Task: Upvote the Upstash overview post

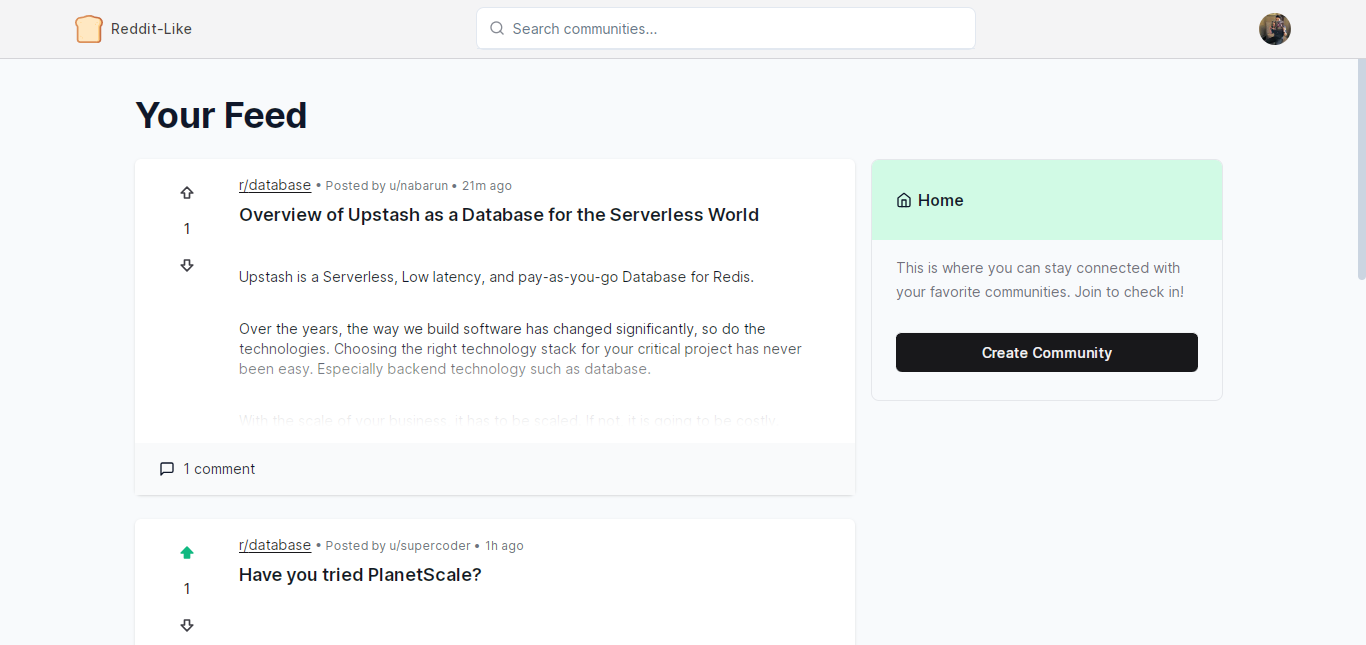Action: click(x=187, y=193)
